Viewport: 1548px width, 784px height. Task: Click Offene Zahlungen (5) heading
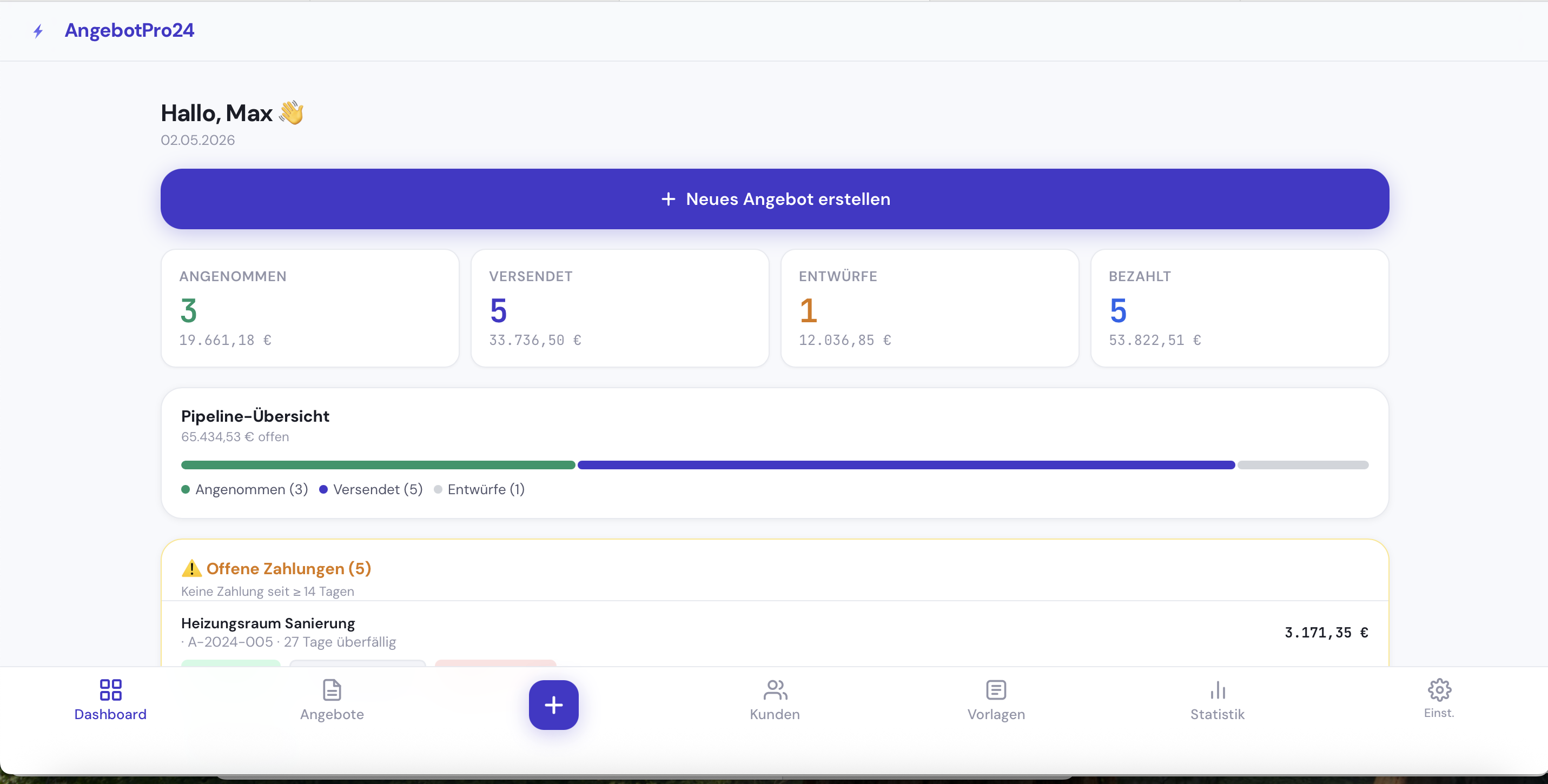pos(288,568)
